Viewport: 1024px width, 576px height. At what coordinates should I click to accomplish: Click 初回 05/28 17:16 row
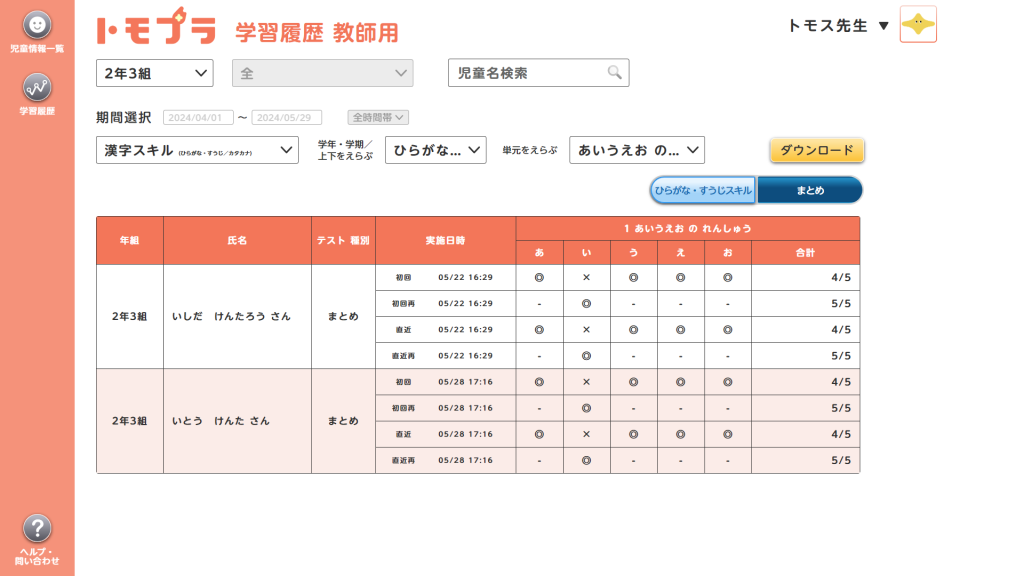tap(618, 382)
